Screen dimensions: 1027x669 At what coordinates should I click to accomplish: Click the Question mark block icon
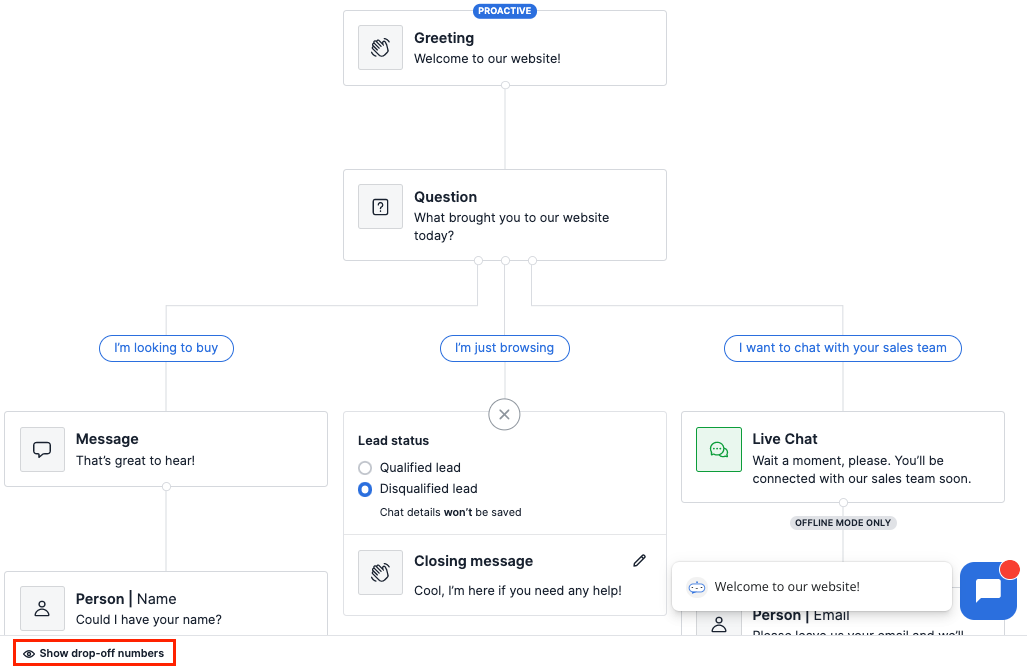pyautogui.click(x=380, y=207)
